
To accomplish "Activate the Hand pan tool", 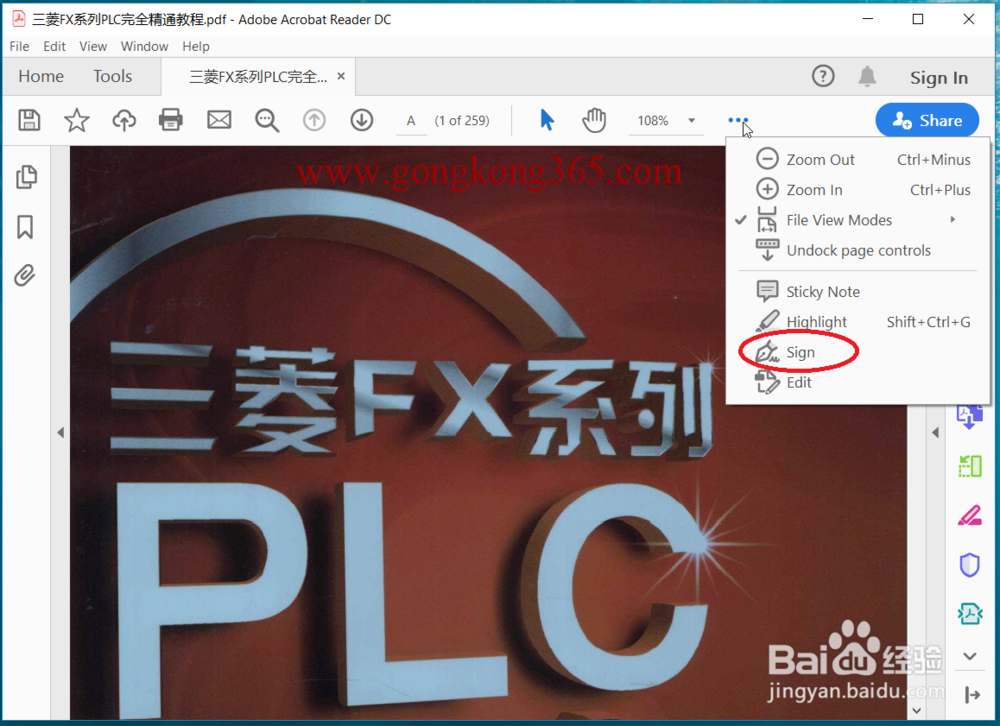I will [x=594, y=120].
